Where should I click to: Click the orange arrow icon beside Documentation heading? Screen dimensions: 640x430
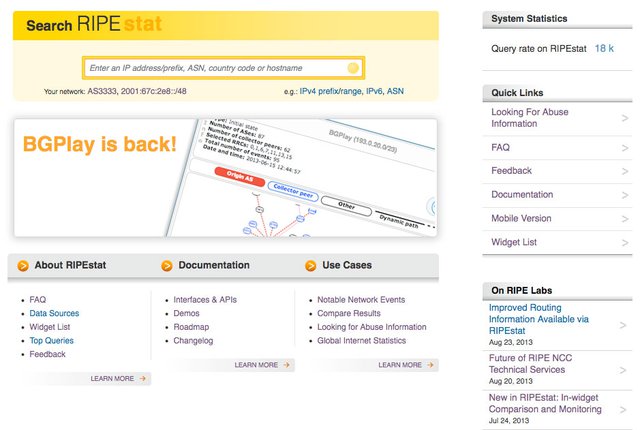pos(167,266)
